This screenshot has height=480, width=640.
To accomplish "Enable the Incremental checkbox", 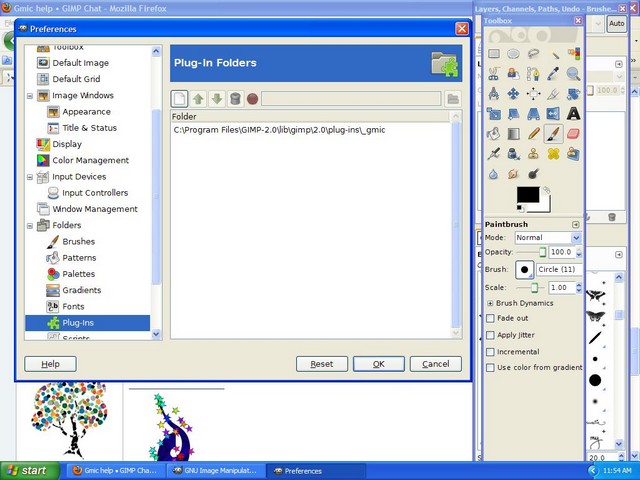I will [x=490, y=352].
